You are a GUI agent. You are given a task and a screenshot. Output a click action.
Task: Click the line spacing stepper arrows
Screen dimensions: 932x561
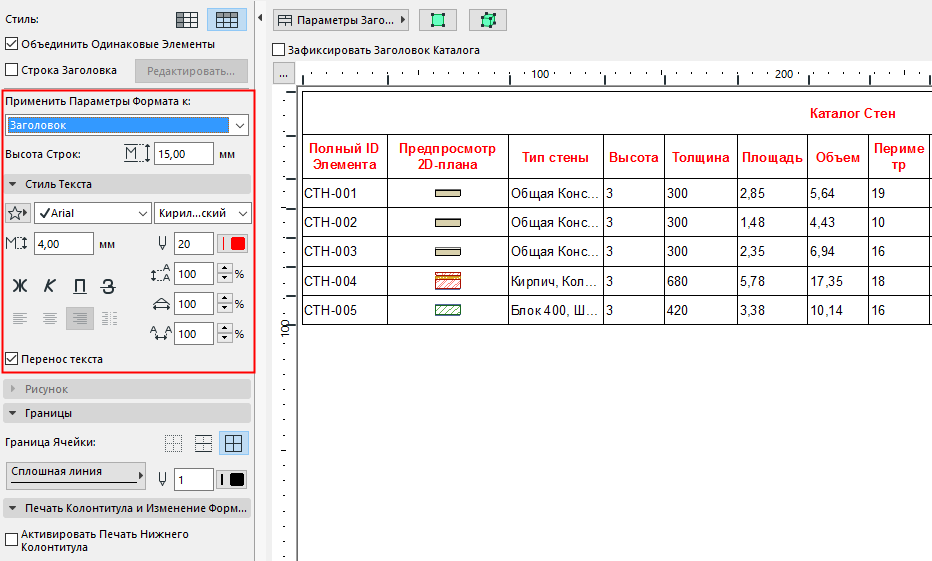(x=225, y=273)
